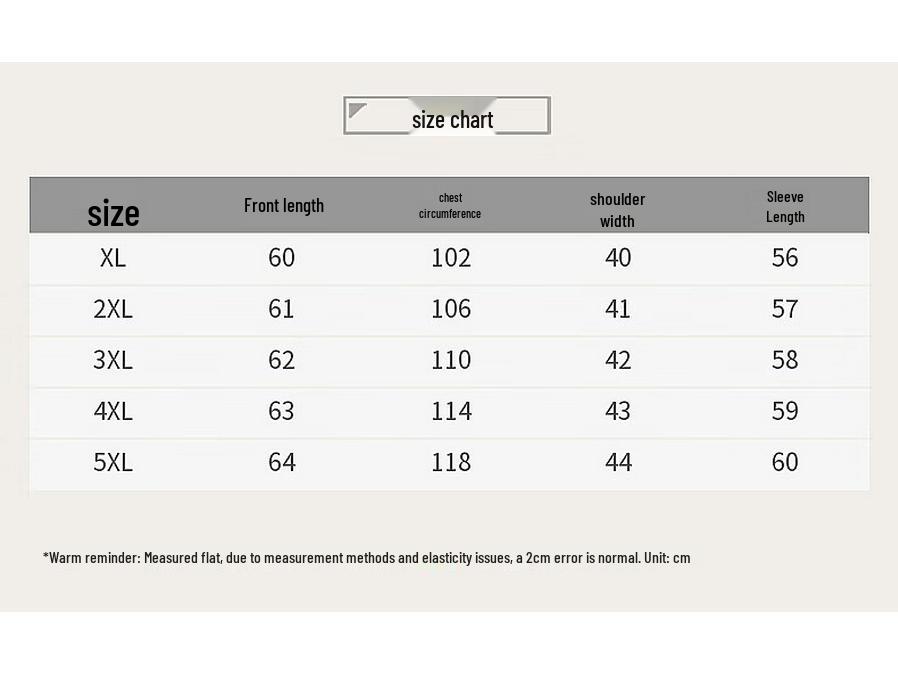Select the "chest circumference" column header
The width and height of the screenshot is (898, 674).
coord(450,206)
